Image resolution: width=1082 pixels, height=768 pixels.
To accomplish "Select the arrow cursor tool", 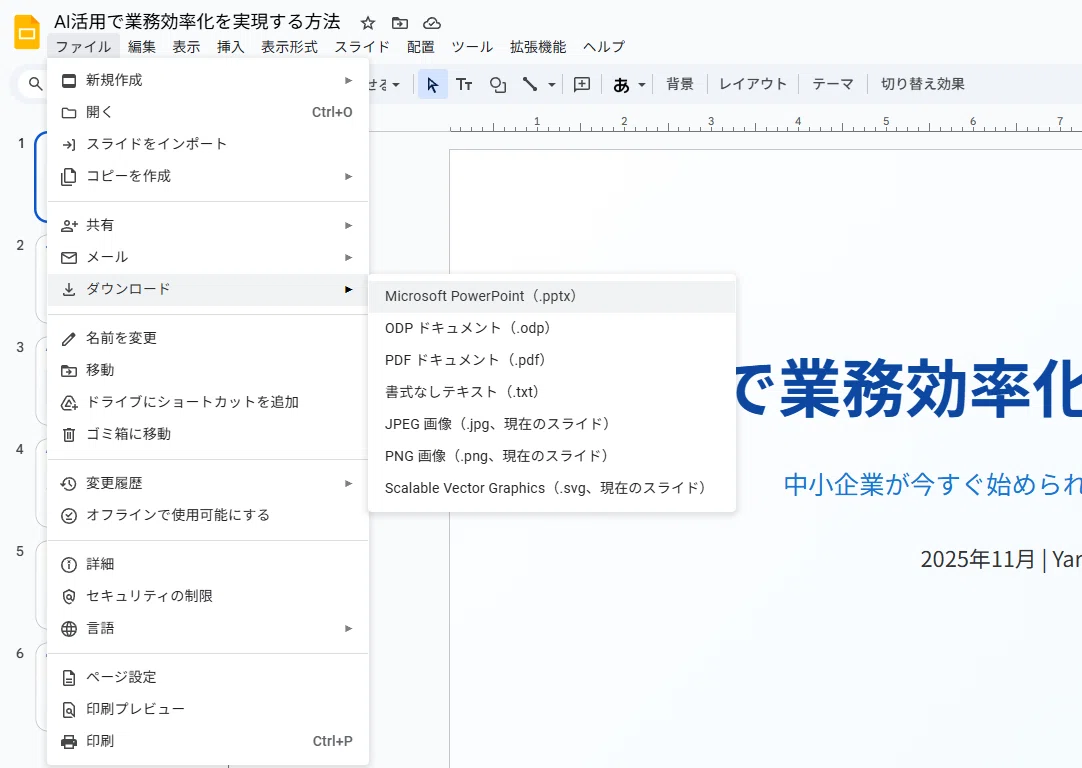I will pyautogui.click(x=433, y=84).
